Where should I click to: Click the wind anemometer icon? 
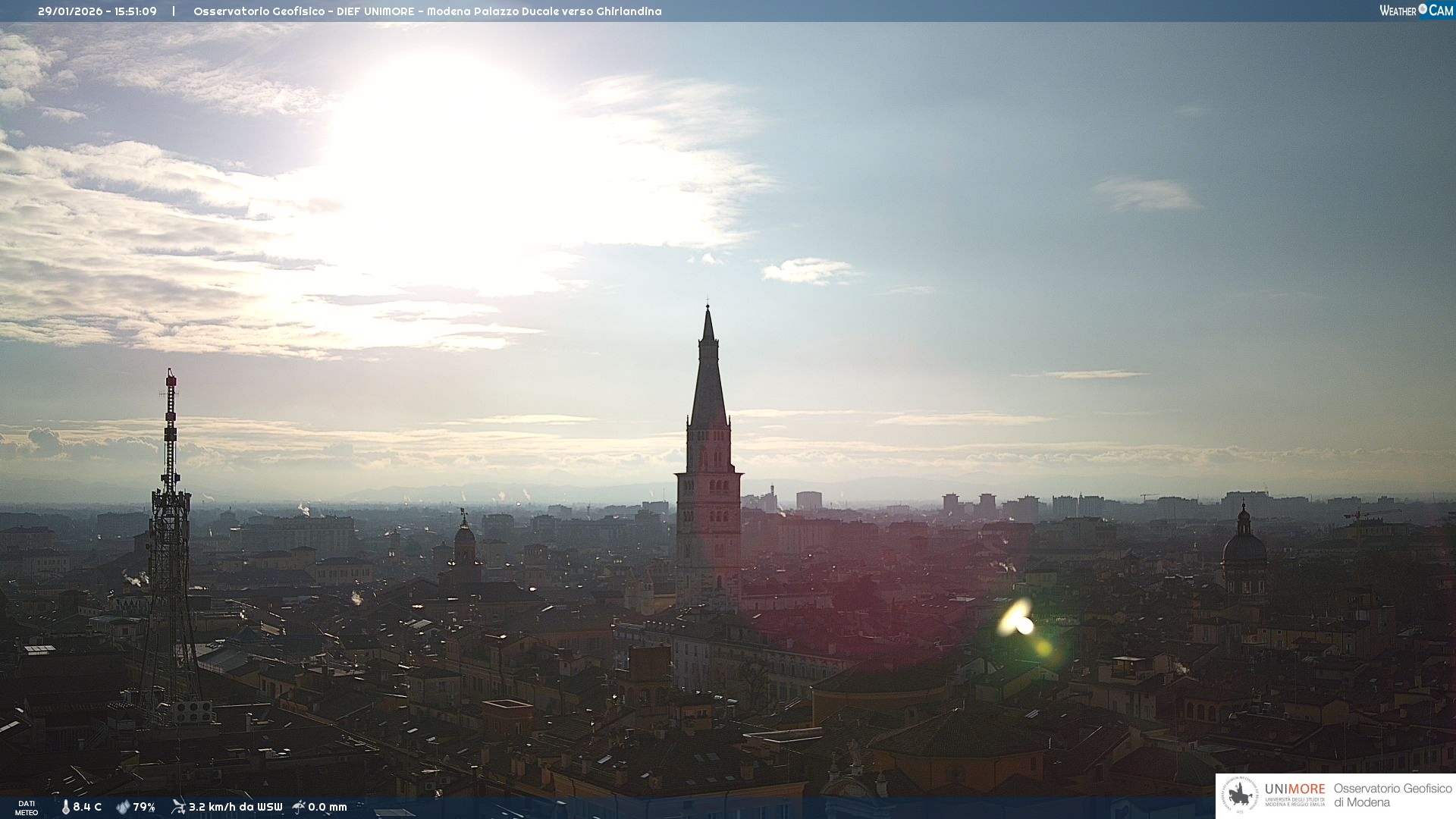[178, 807]
